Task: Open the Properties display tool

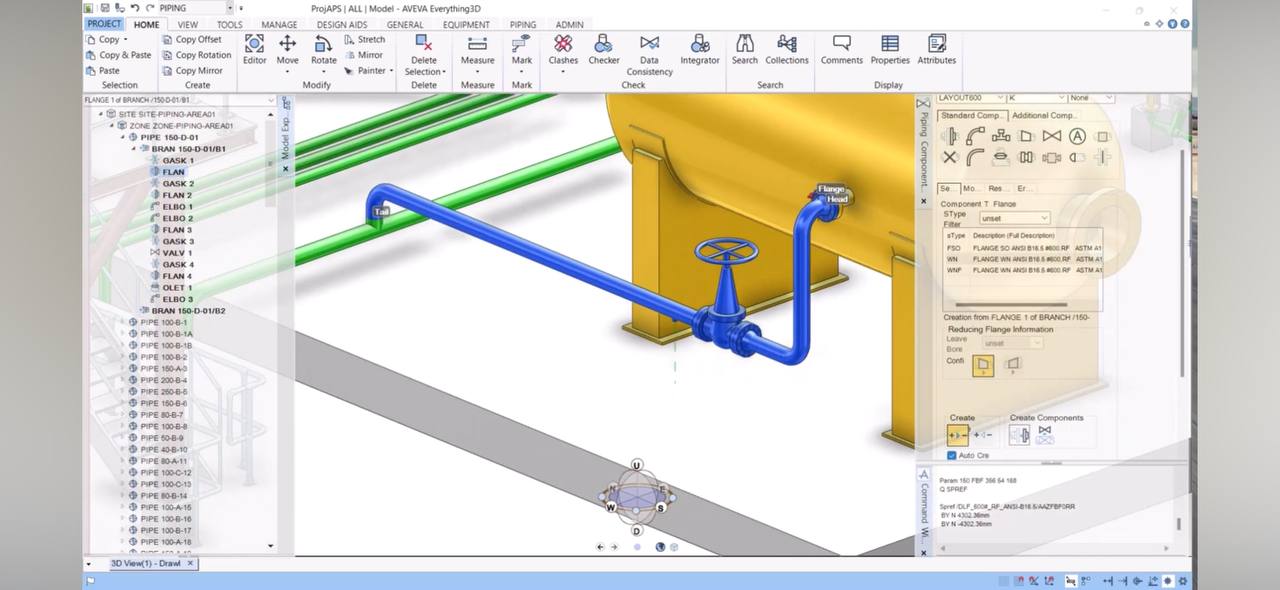Action: (890, 50)
